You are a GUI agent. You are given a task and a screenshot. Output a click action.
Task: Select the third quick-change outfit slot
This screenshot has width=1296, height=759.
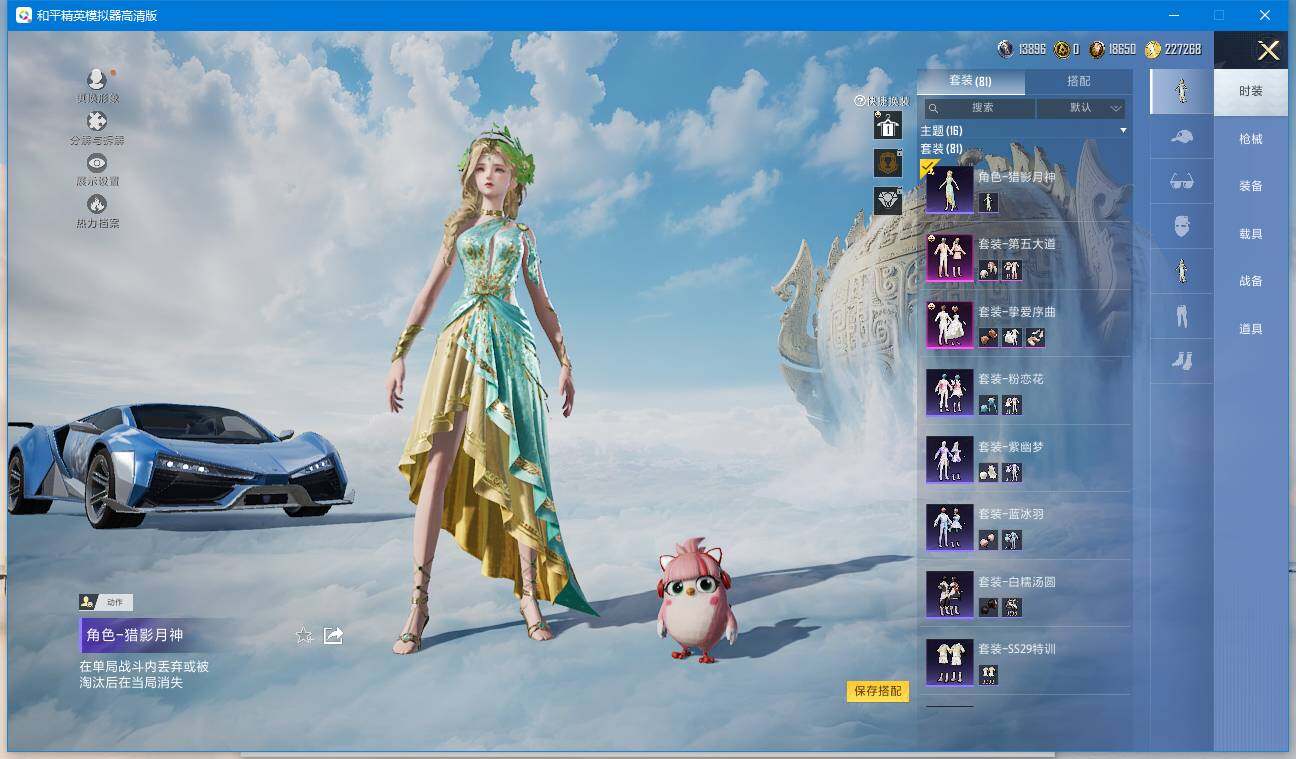[x=888, y=201]
